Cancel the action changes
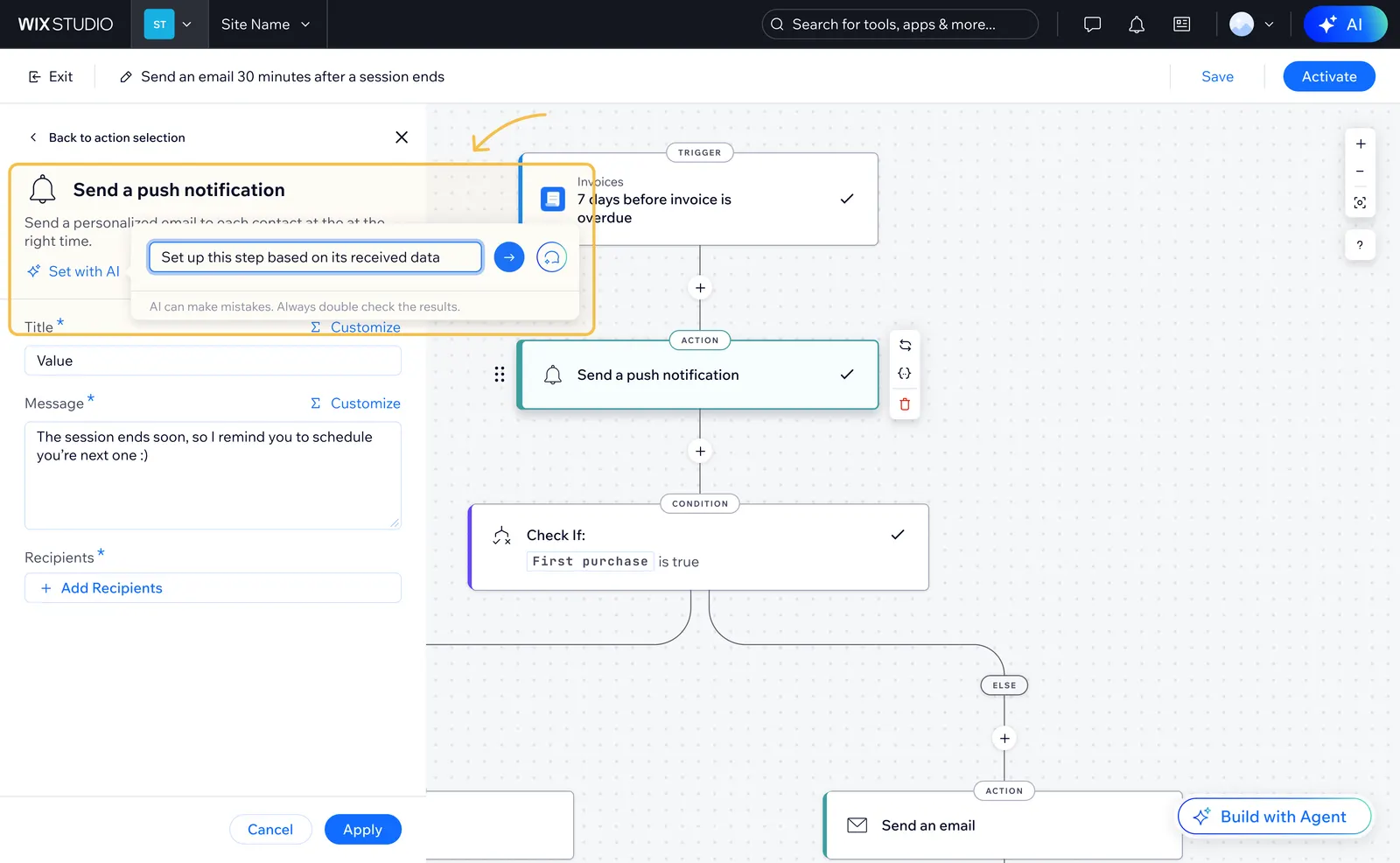The image size is (1400, 863). point(270,830)
